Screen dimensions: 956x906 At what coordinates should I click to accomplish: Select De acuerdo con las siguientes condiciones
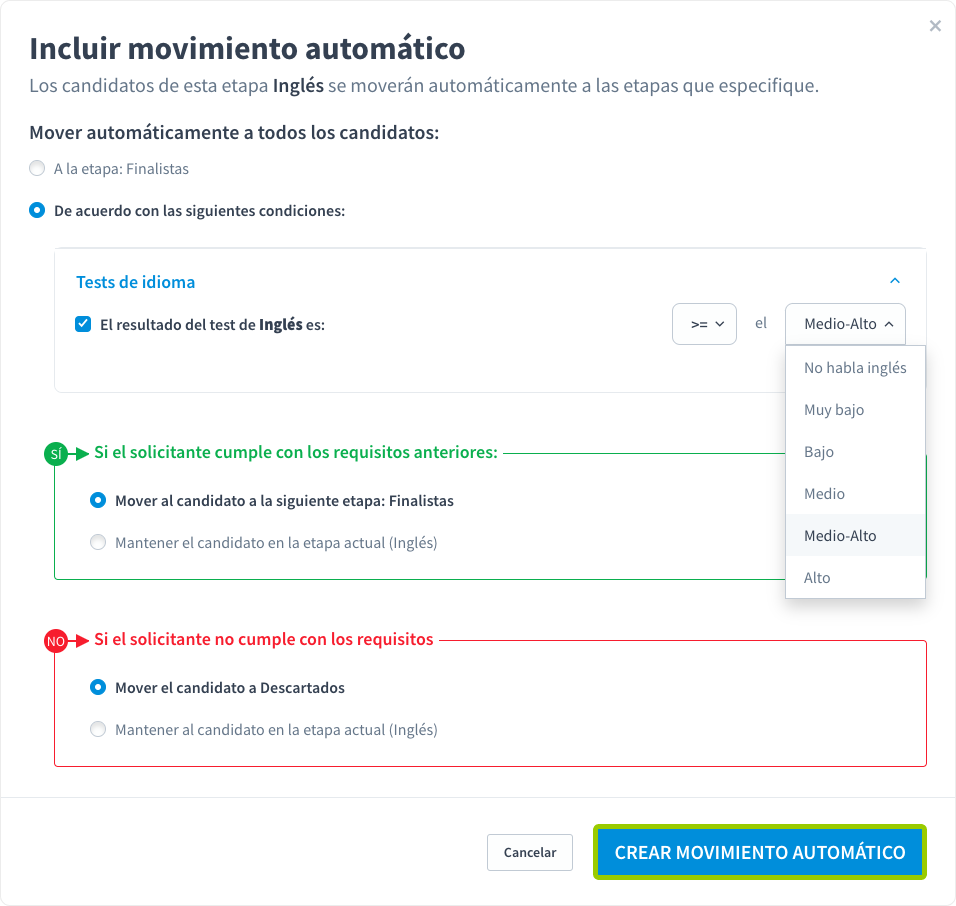[x=37, y=211]
